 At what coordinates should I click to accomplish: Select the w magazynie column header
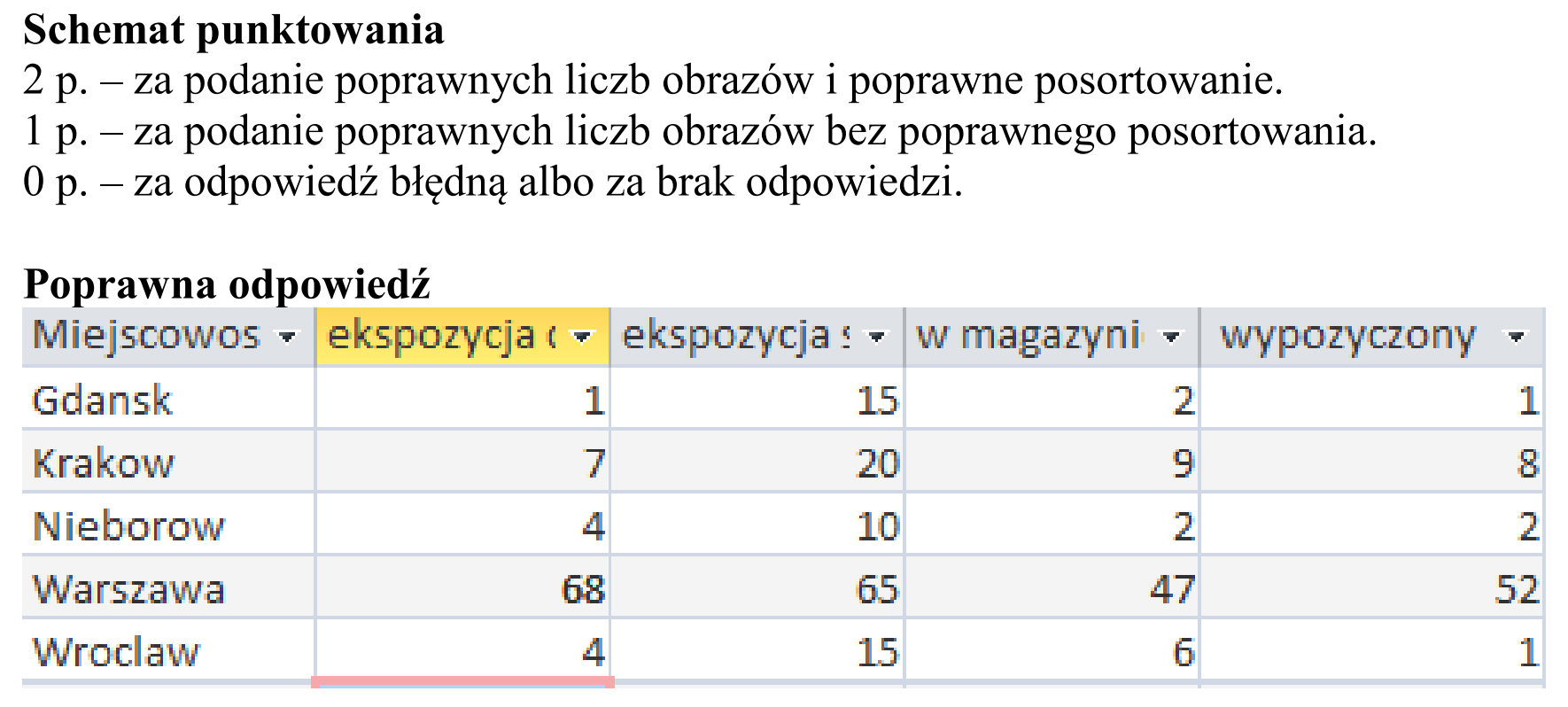click(x=1052, y=337)
